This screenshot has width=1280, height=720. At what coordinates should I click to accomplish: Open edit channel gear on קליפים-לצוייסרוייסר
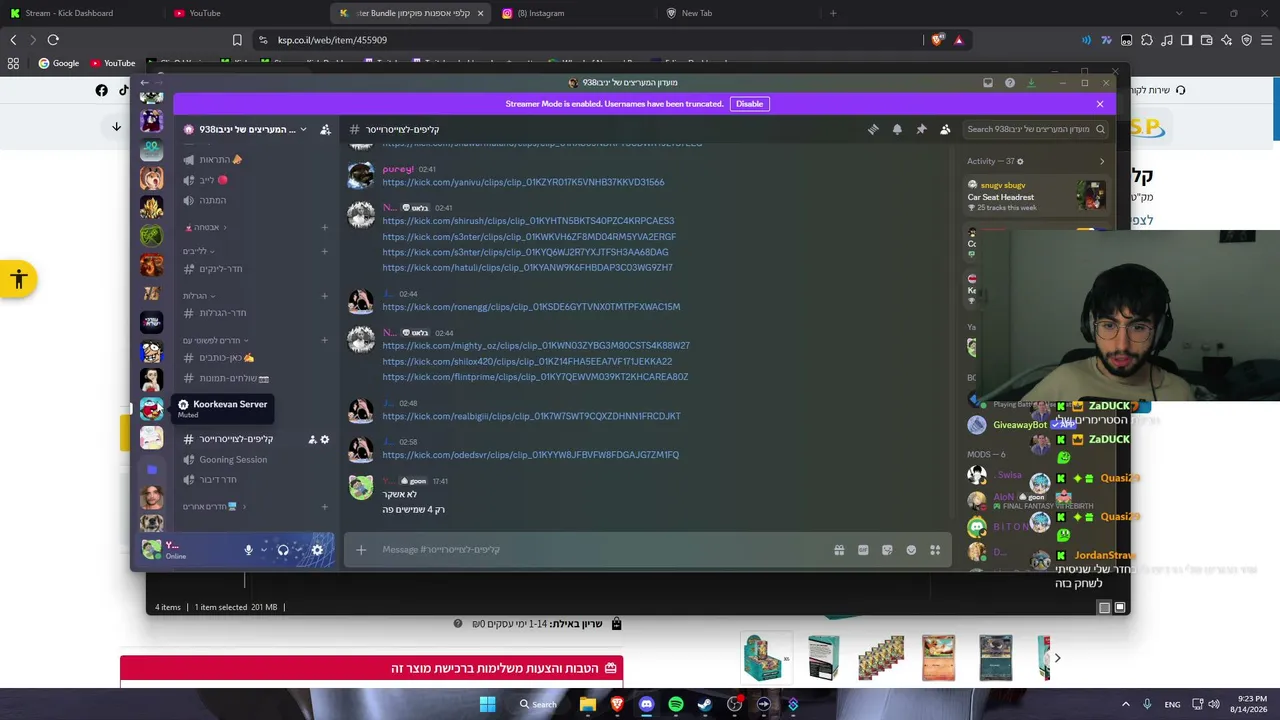pos(325,439)
